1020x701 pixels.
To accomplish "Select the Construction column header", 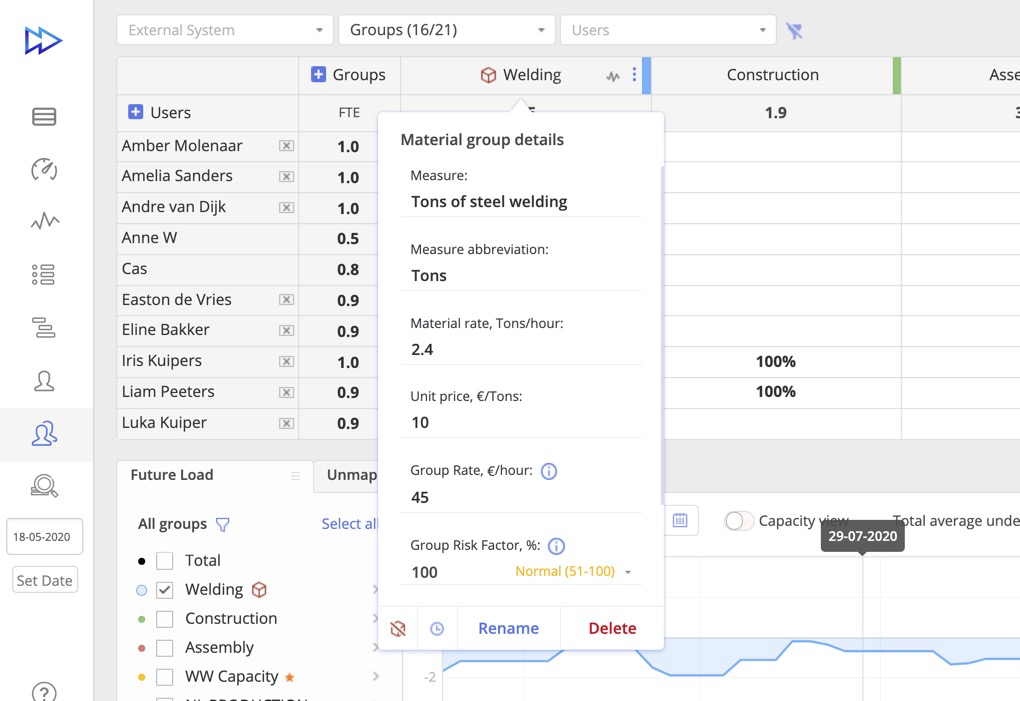I will (772, 75).
